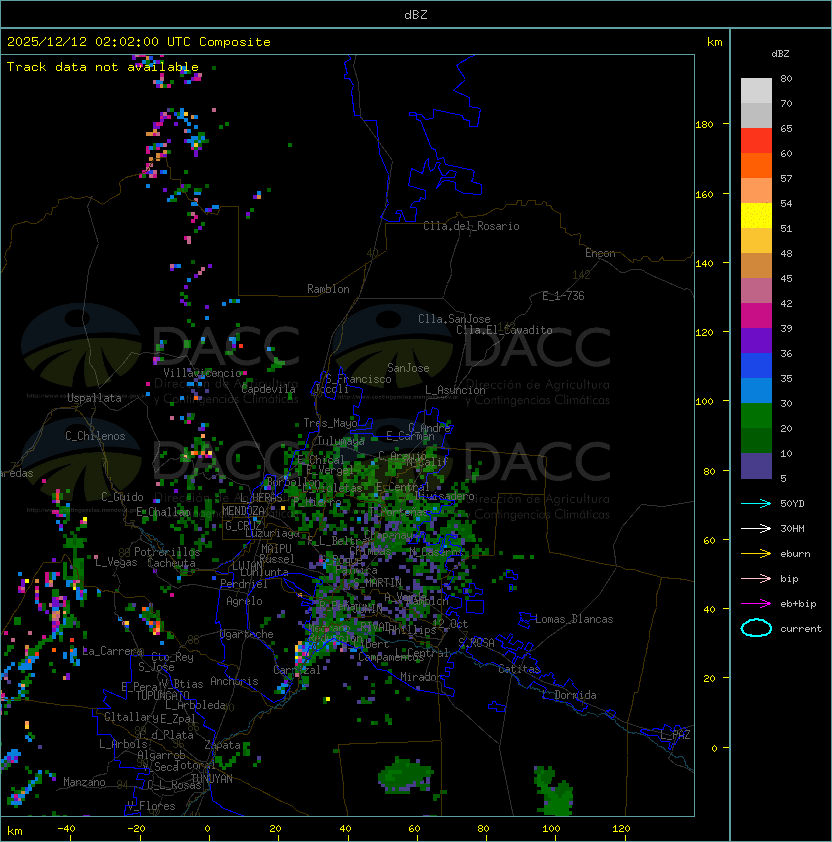Click the 'dBZ' heading above color scale
832x842 pixels.
point(780,54)
